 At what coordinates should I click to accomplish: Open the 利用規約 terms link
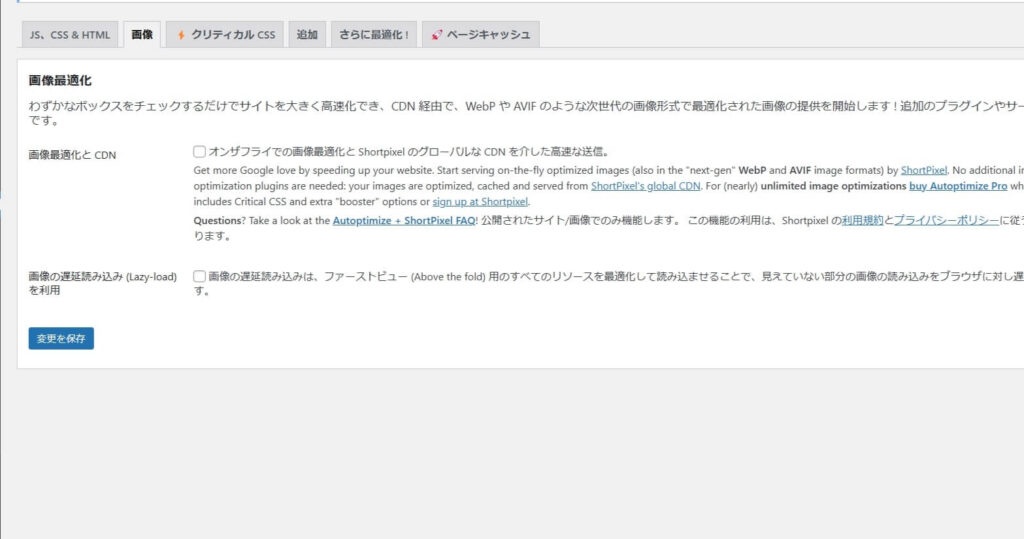pyautogui.click(x=862, y=220)
